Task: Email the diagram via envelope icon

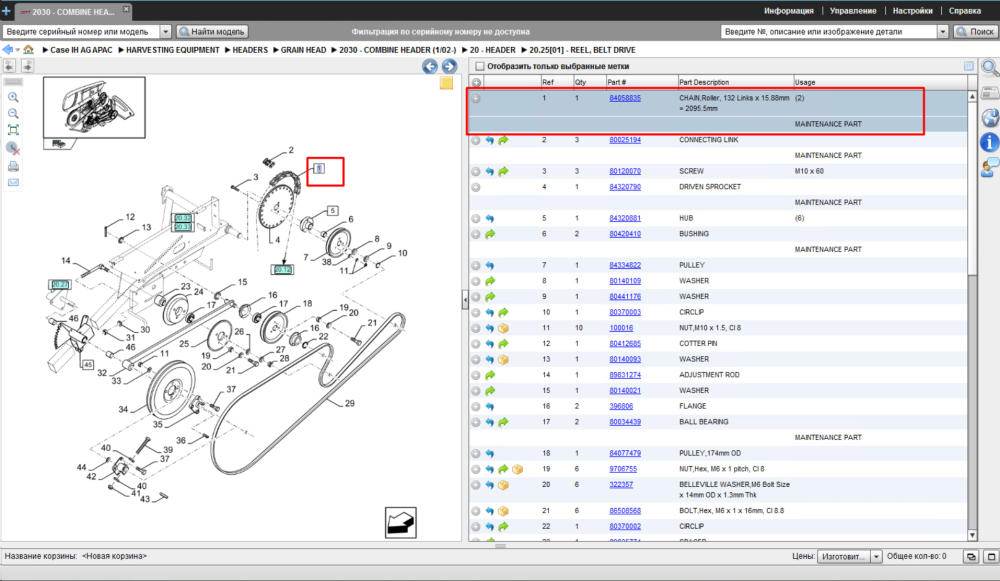Action: tap(13, 182)
